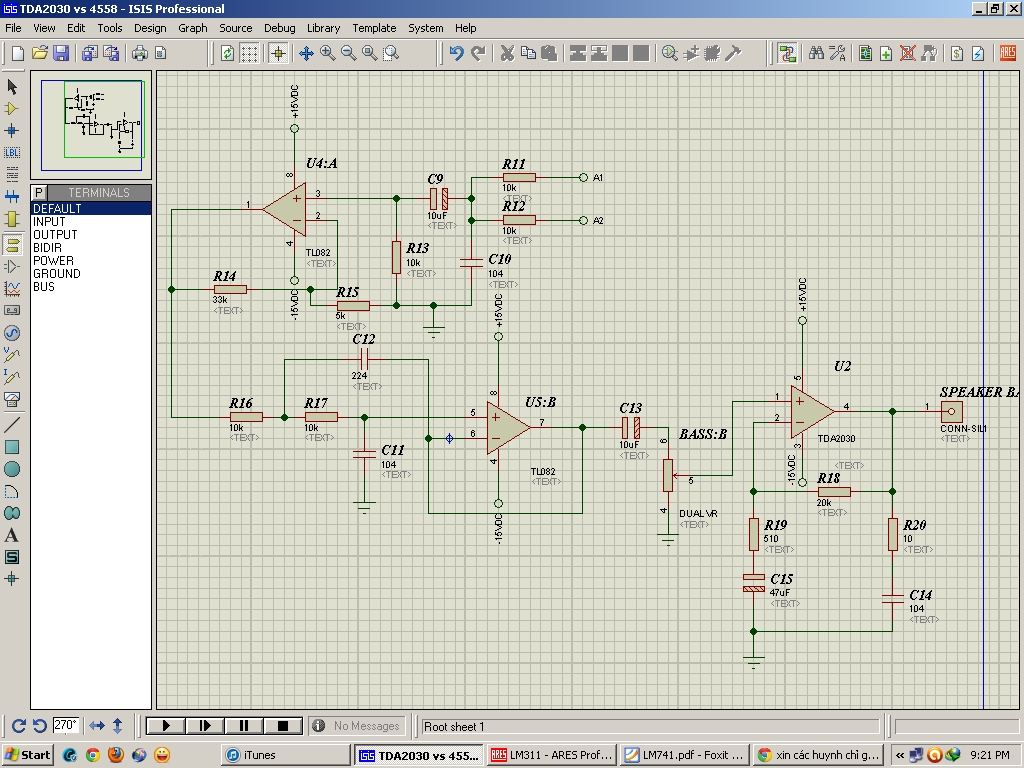Open the decompose hammer tool
Viewport: 1024px width, 768px height.
pyautogui.click(x=733, y=53)
